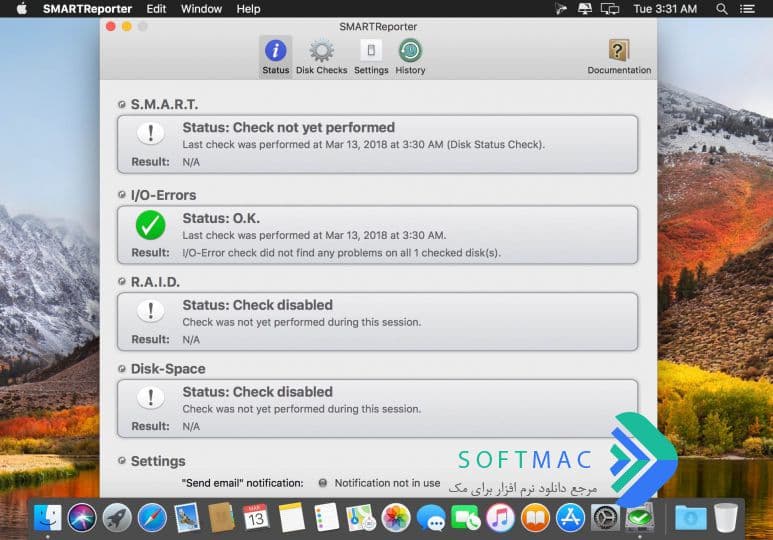This screenshot has height=540, width=773.
Task: Collapse the I/O-Errors section disclosure
Action: (x=122, y=195)
